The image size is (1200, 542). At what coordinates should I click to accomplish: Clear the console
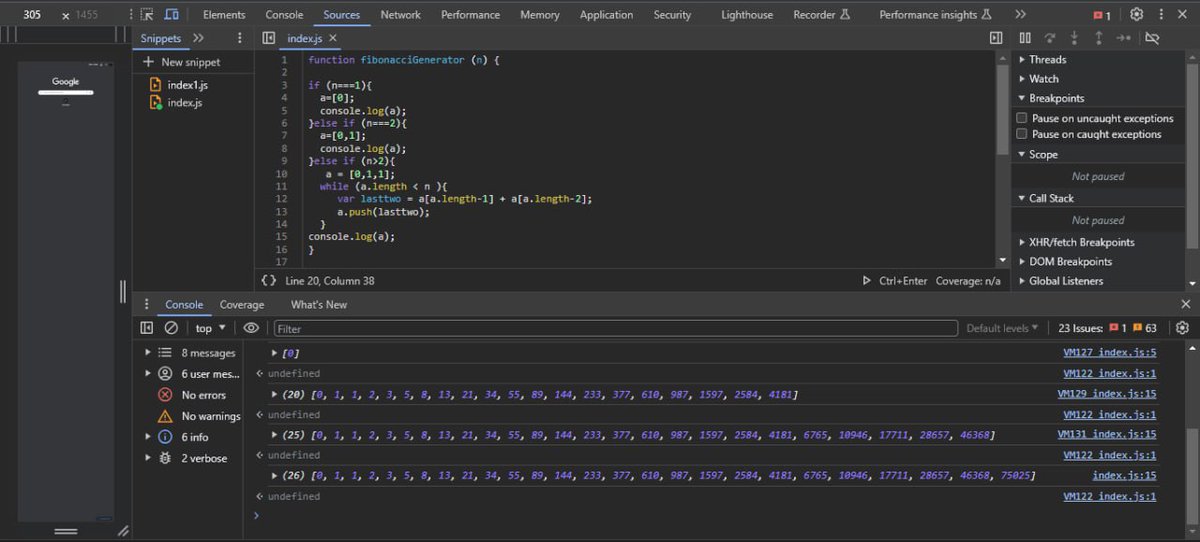point(171,328)
